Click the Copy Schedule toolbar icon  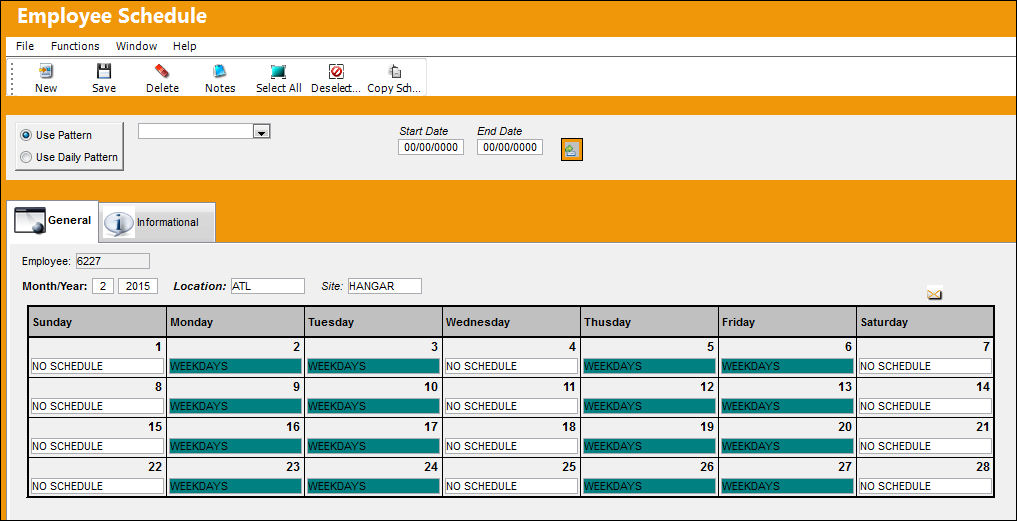tap(394, 71)
